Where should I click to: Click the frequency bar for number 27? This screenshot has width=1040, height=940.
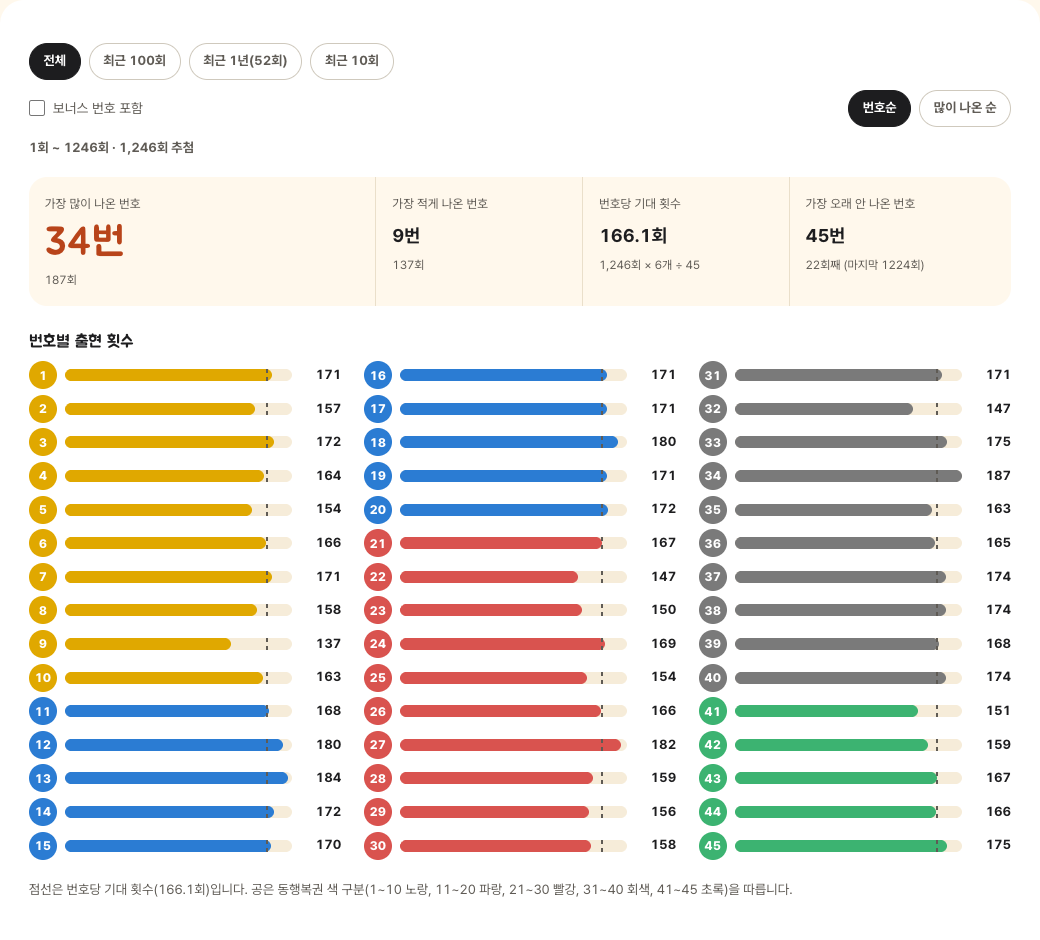[x=513, y=745]
